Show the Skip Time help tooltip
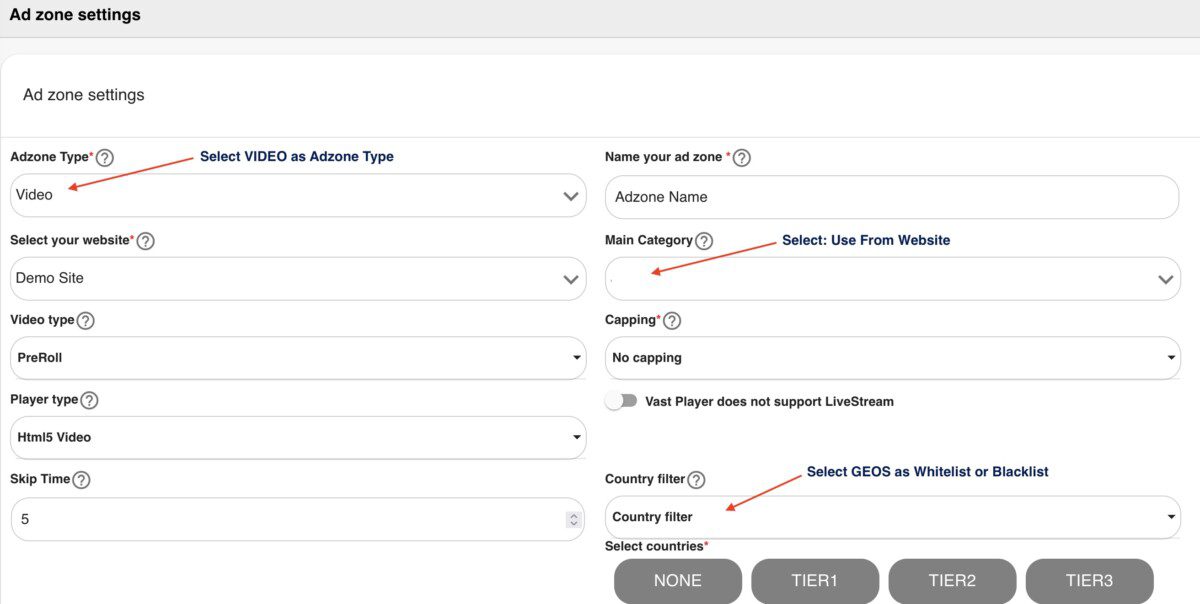Viewport: 1200px width, 604px height. coord(81,480)
